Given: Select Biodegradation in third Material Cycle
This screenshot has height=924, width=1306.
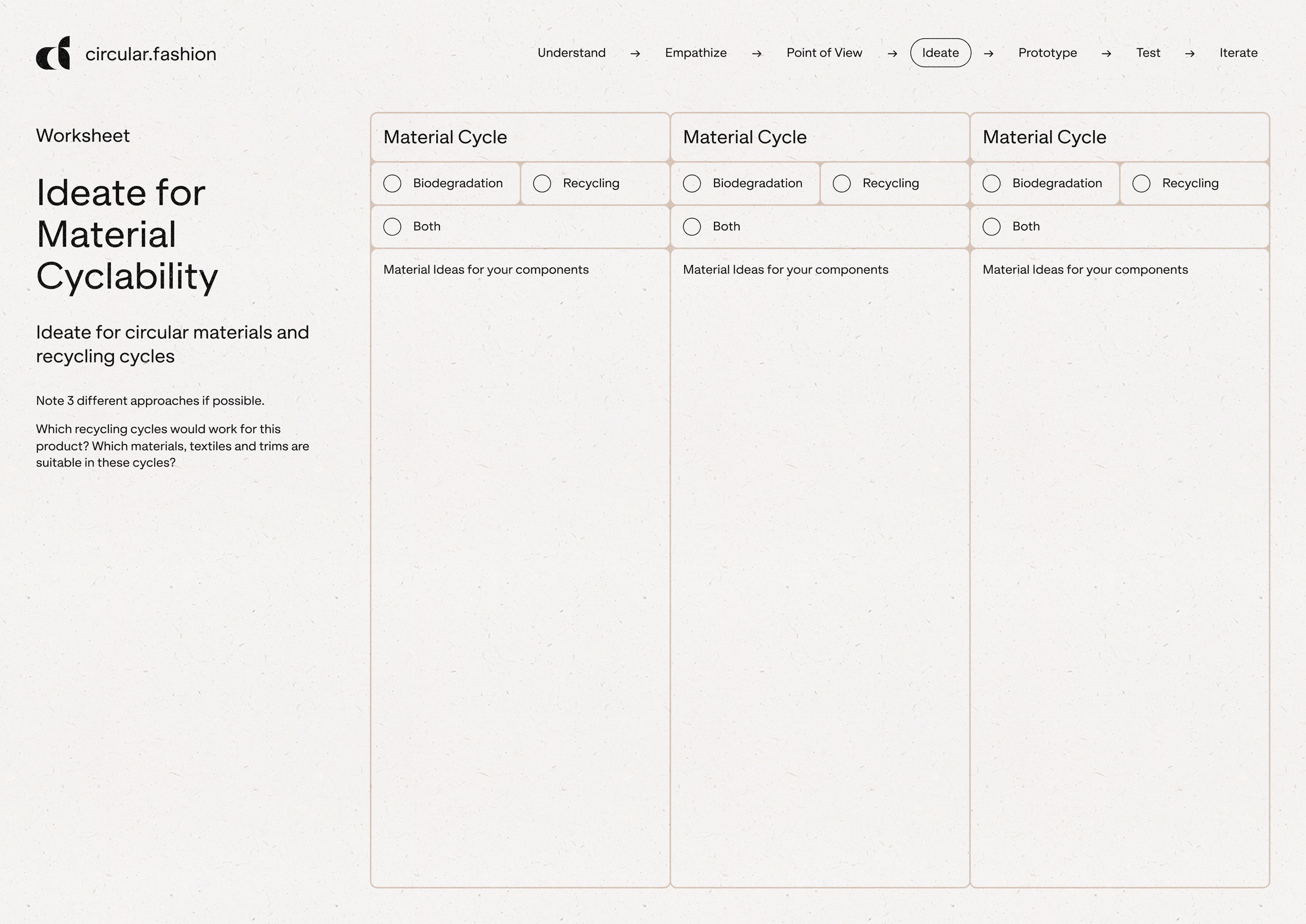Looking at the screenshot, I should (991, 183).
